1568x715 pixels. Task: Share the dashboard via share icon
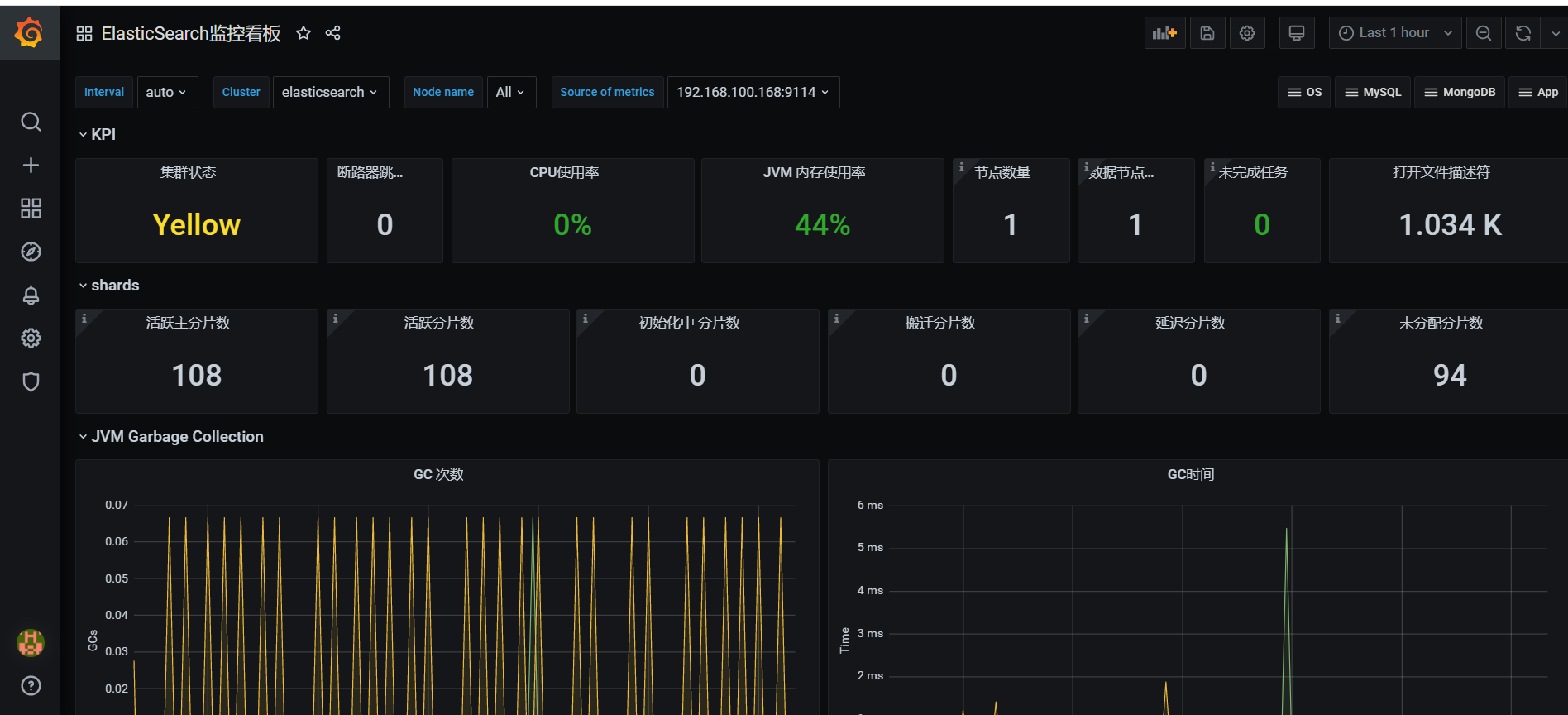point(333,33)
